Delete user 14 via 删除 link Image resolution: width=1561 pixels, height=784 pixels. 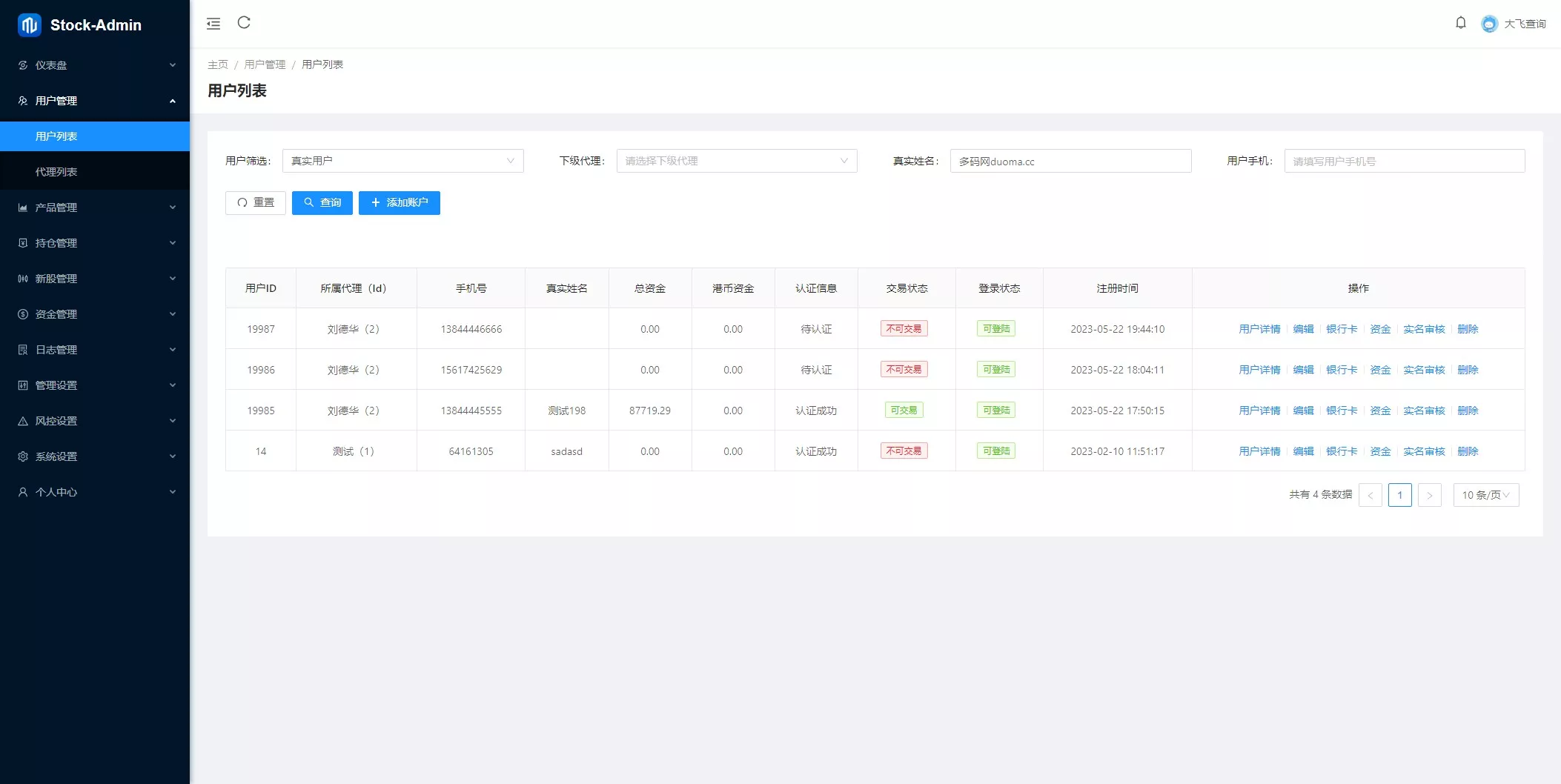(1467, 451)
